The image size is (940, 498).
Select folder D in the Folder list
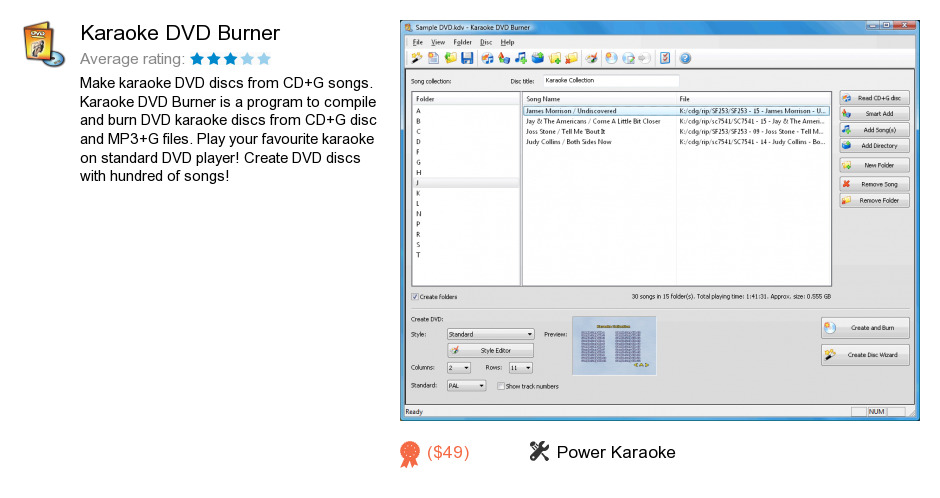[466, 142]
